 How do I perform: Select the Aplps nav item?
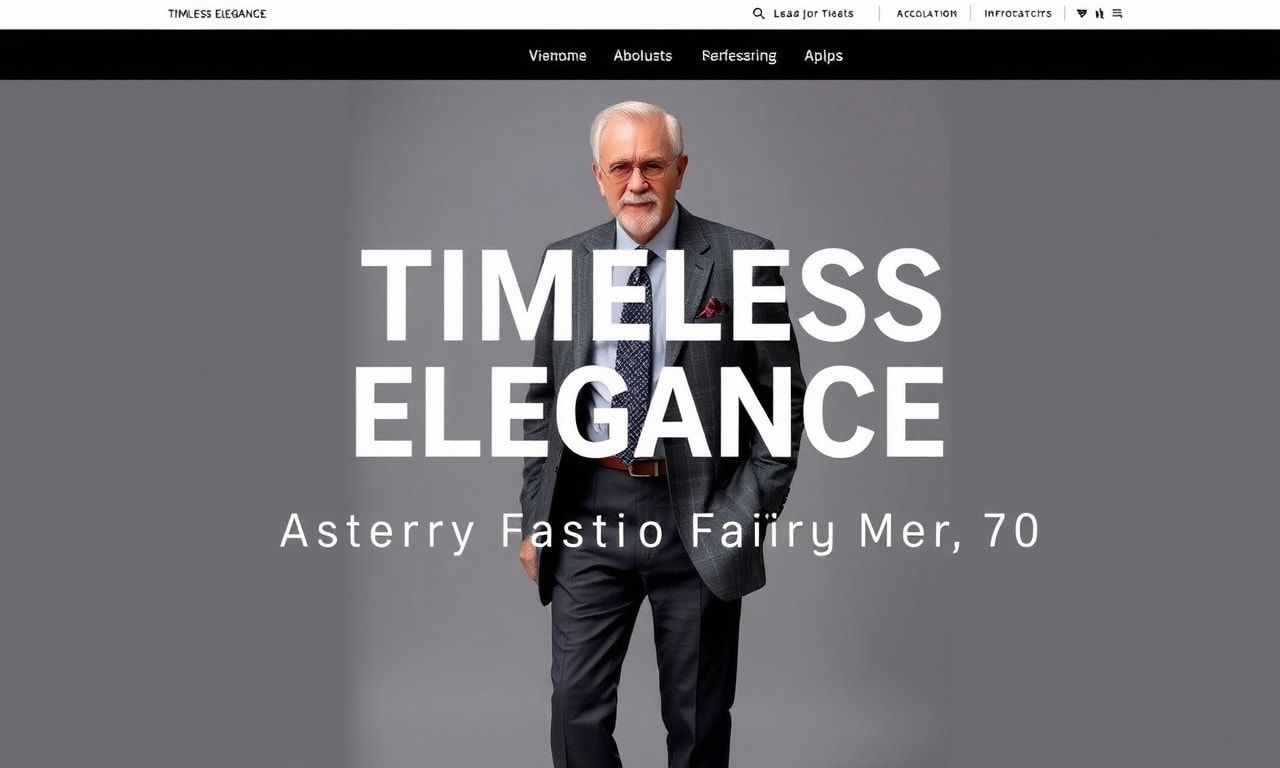click(823, 56)
